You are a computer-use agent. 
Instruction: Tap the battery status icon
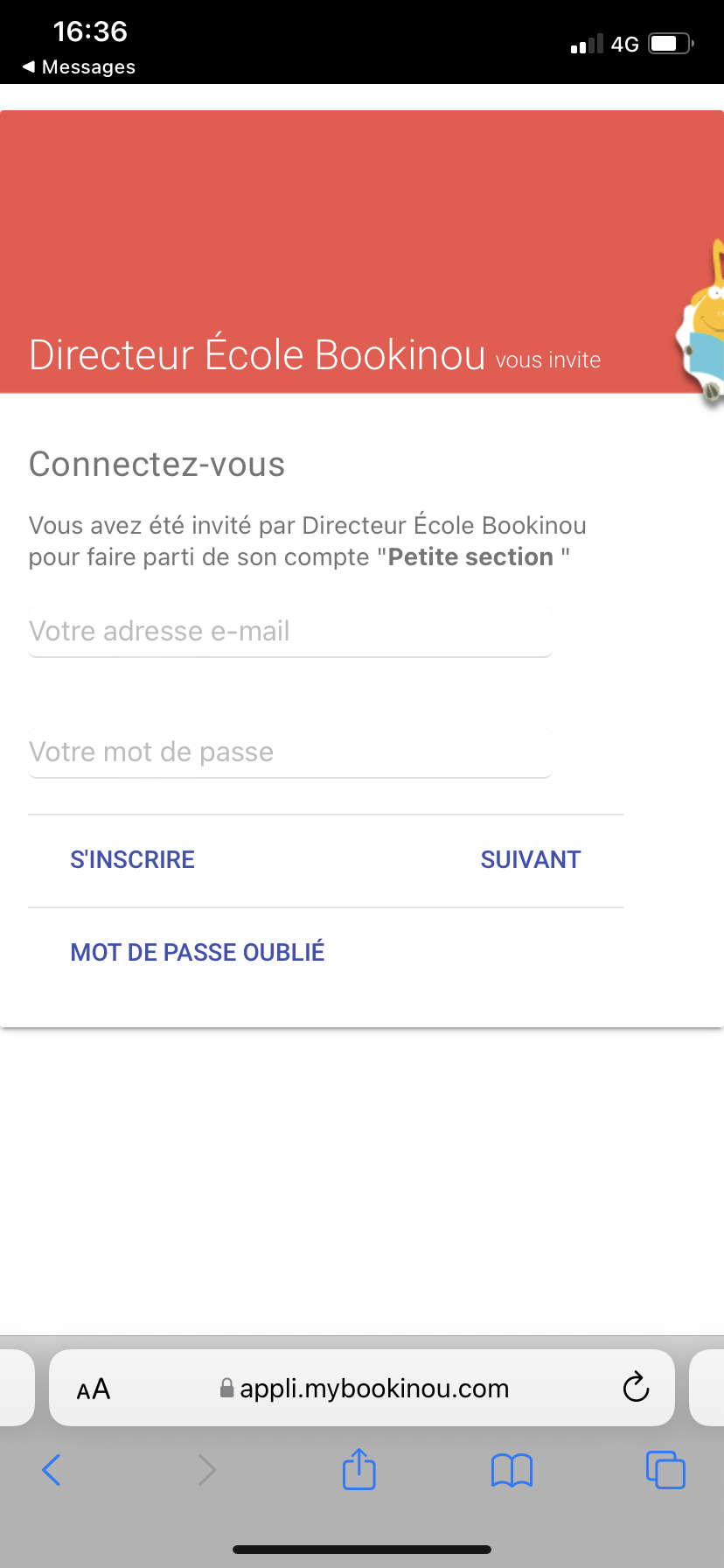[x=672, y=43]
